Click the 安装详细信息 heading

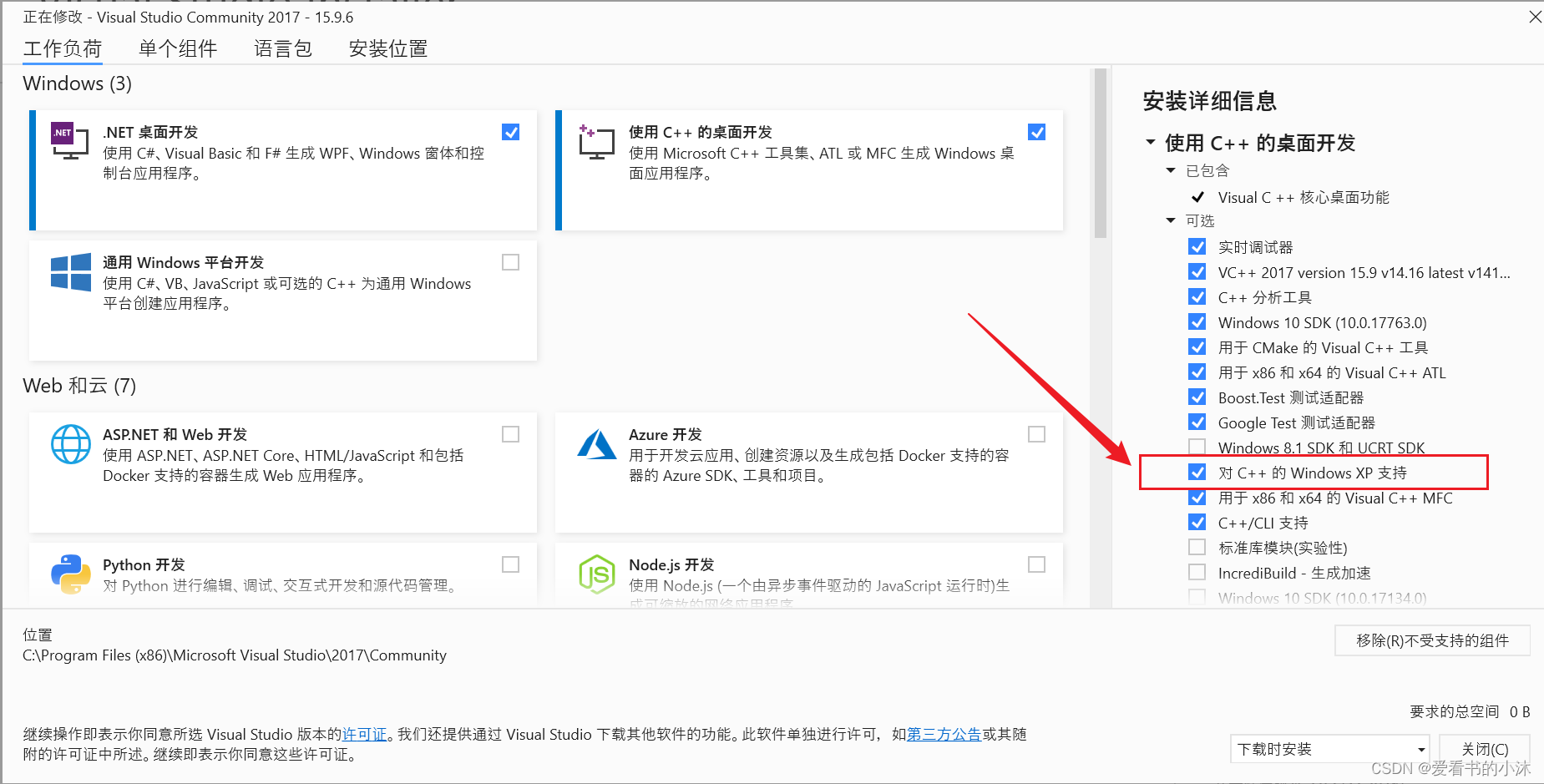pyautogui.click(x=1209, y=101)
